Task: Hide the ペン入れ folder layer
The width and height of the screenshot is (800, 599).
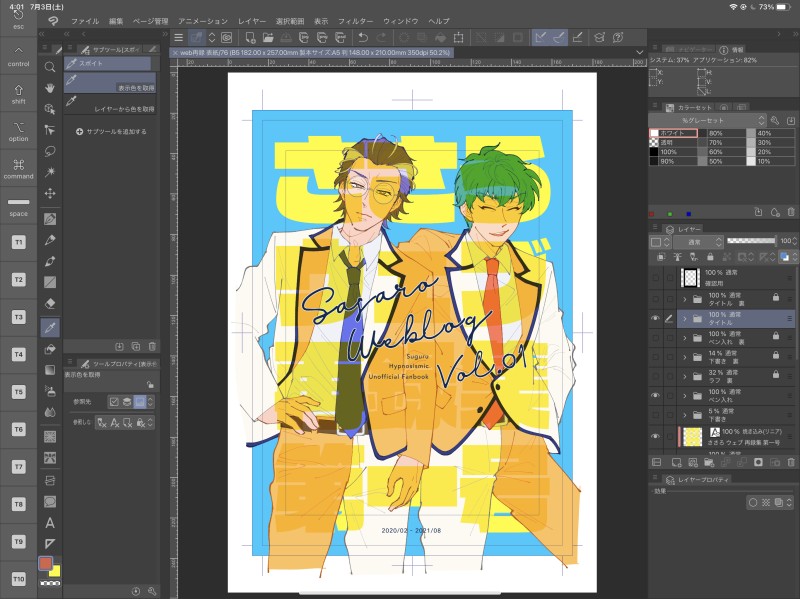Action: 655,395
